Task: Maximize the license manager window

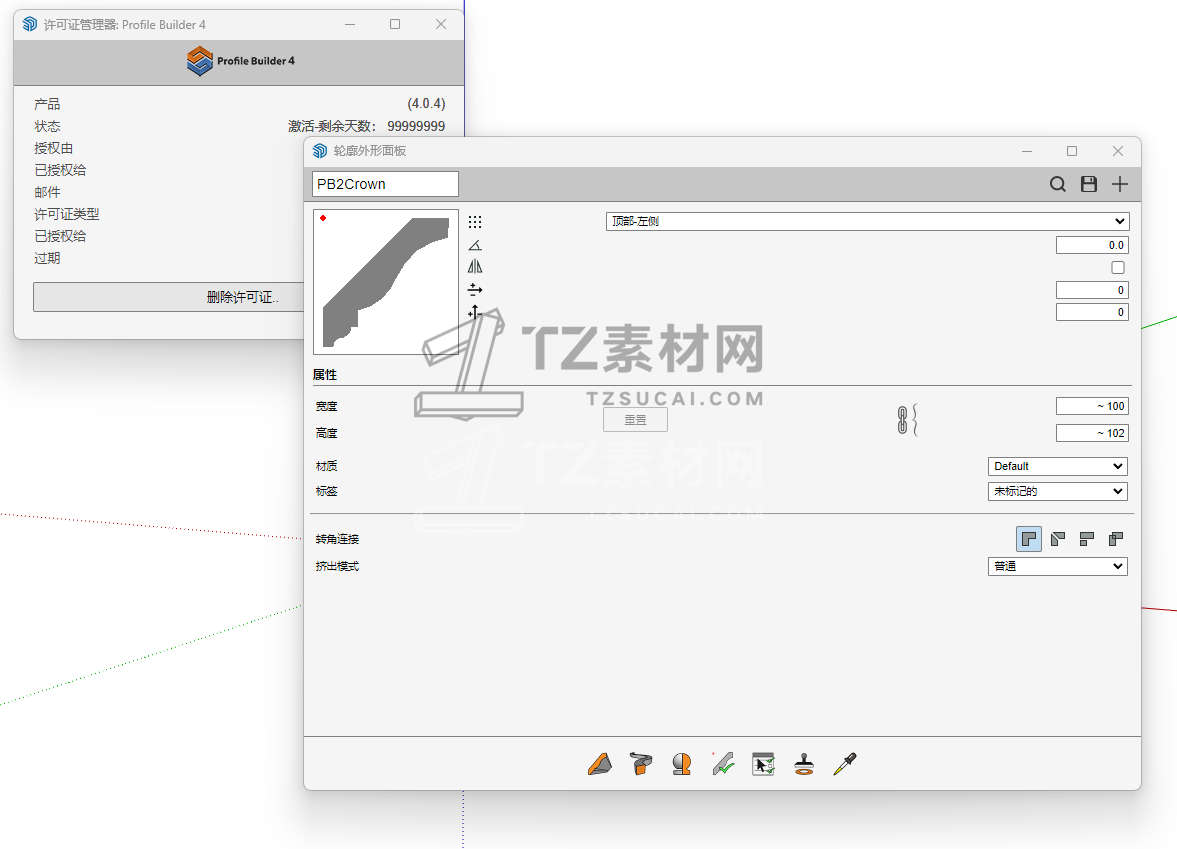Action: 395,24
